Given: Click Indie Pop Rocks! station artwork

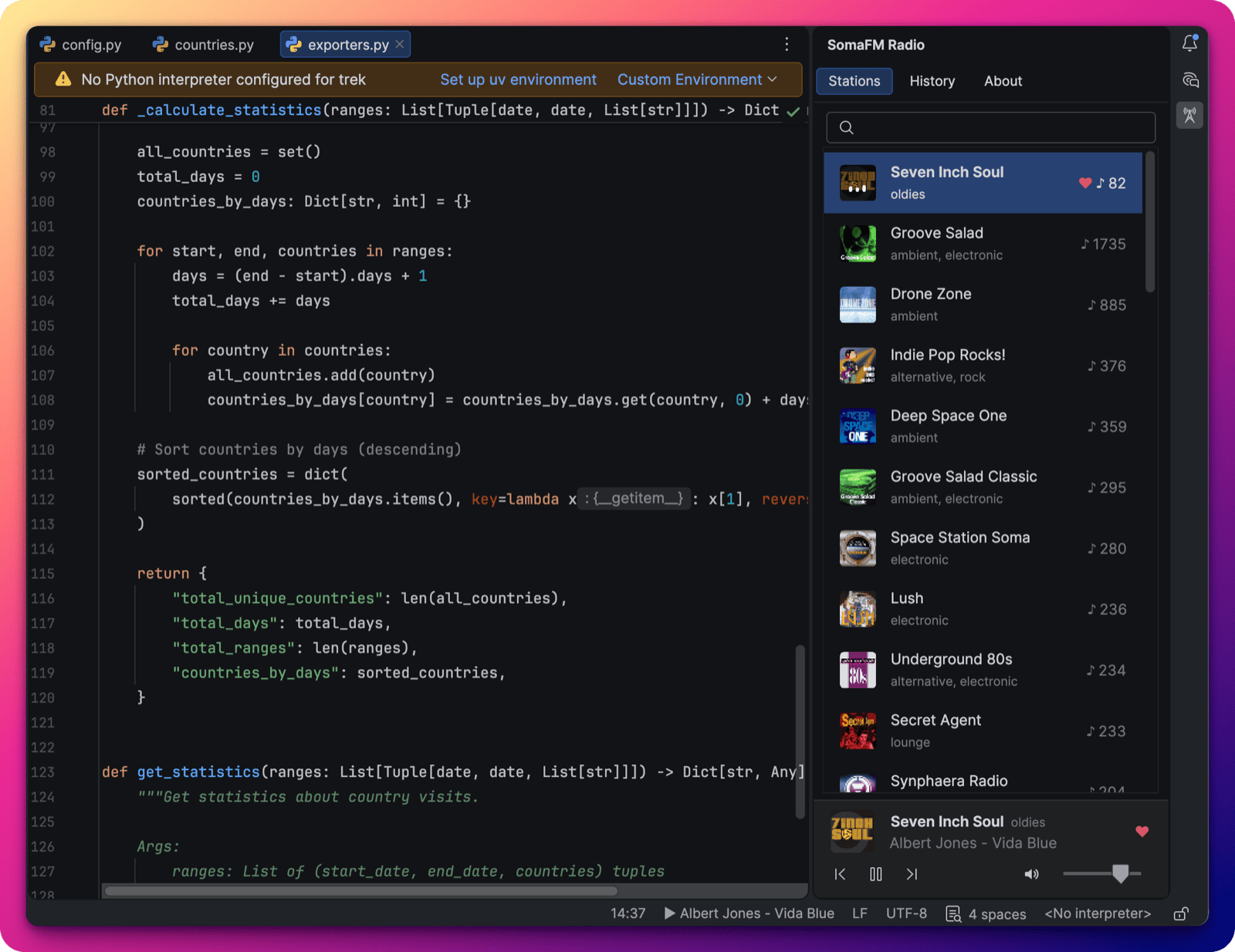Looking at the screenshot, I should (x=858, y=366).
